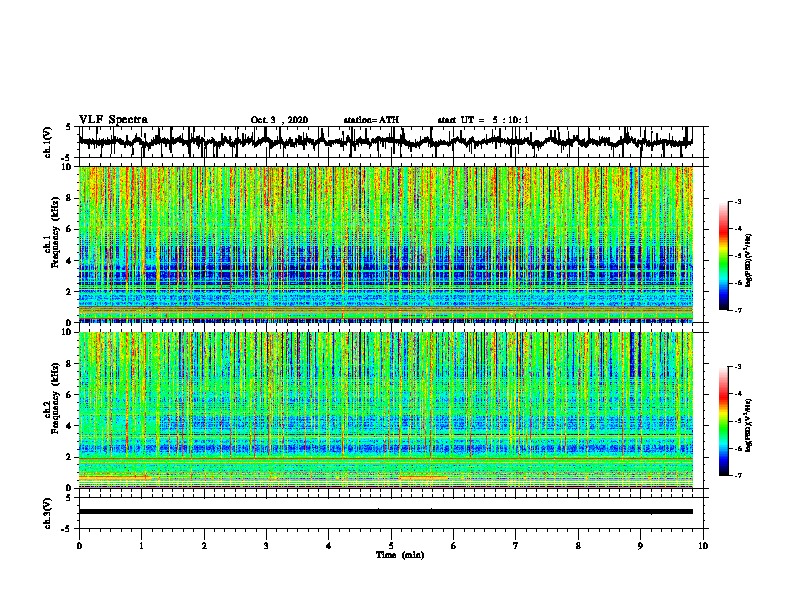The image size is (792, 612).
Task: Click time axis tick label "8"
Action: (578, 546)
